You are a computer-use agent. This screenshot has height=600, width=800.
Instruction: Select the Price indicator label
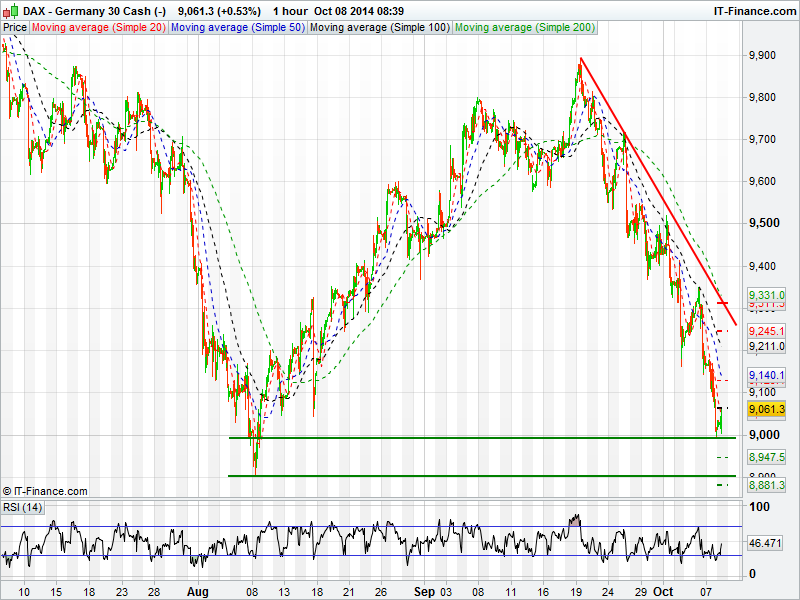pos(14,28)
